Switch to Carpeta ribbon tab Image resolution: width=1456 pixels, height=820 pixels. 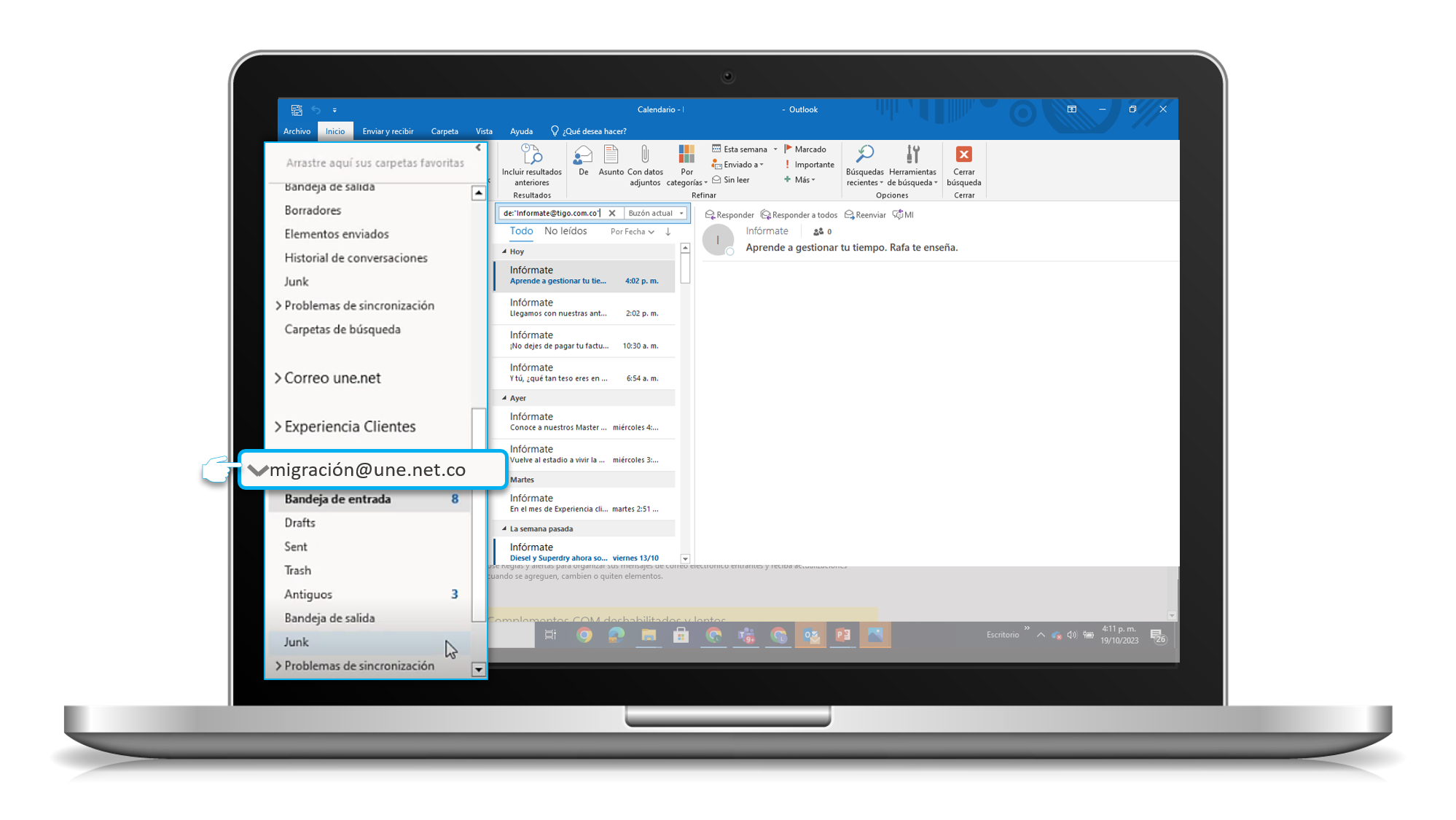click(445, 131)
